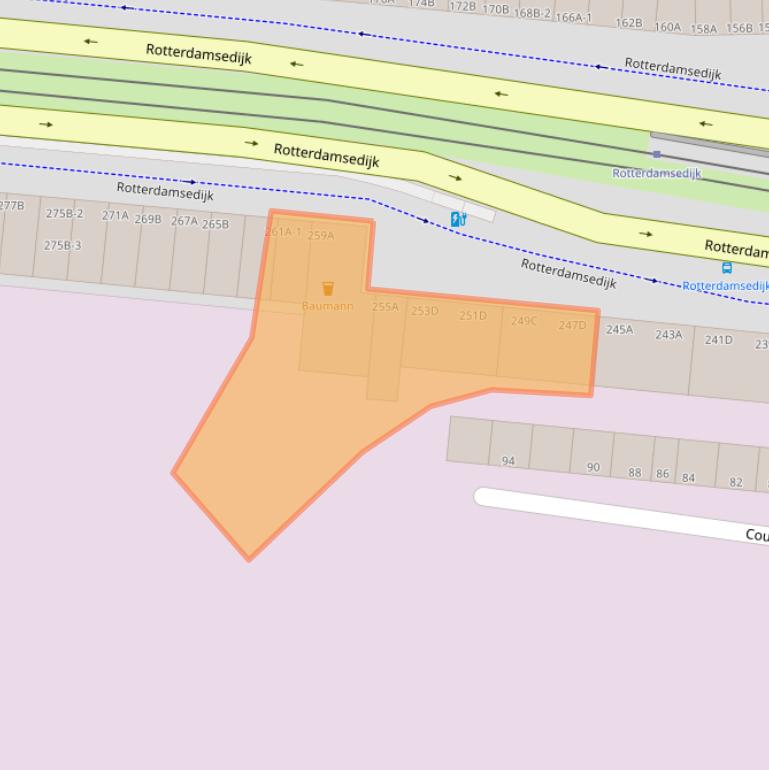Click house number 243A
The width and height of the screenshot is (769, 770).
click(x=668, y=335)
